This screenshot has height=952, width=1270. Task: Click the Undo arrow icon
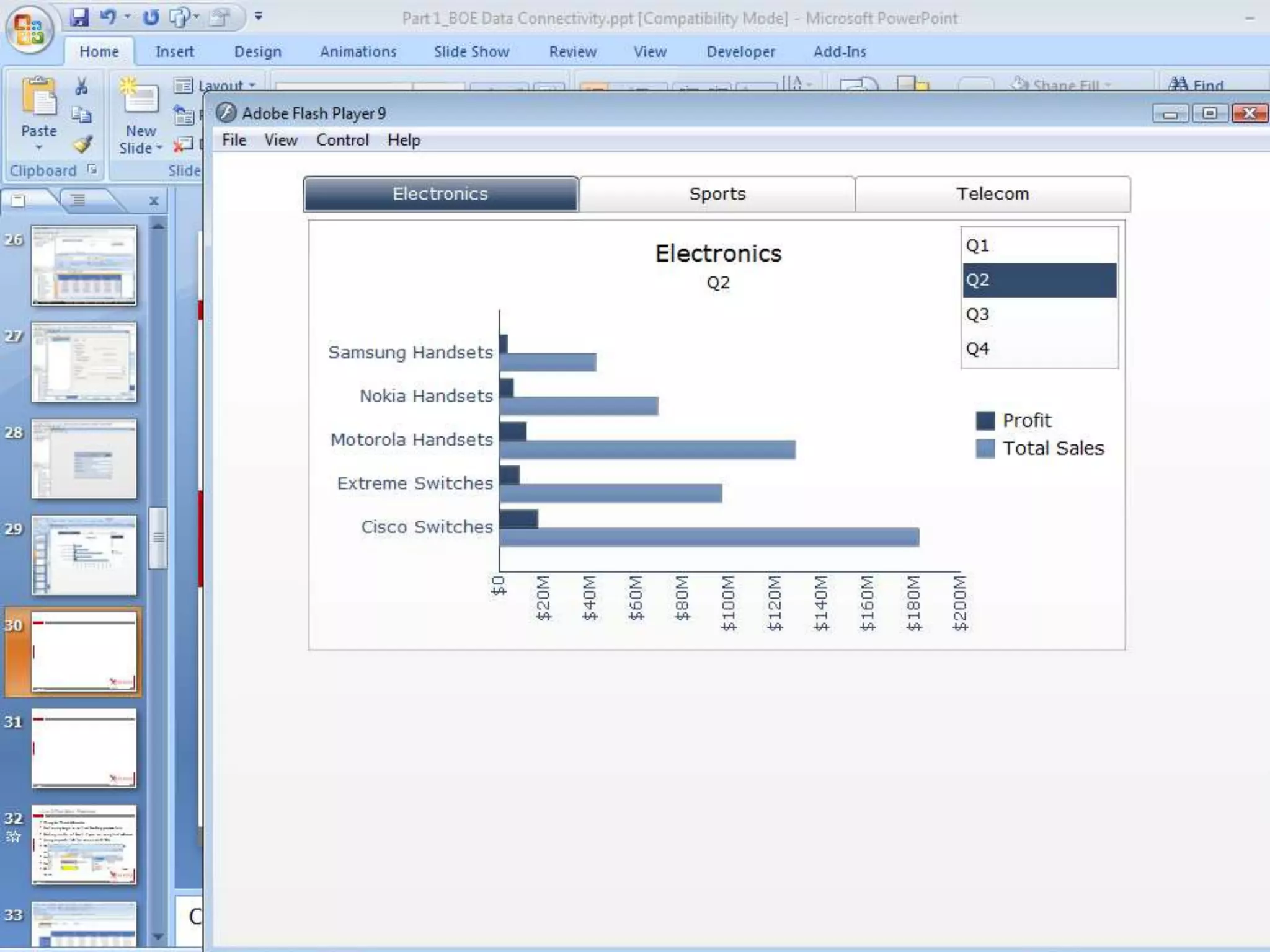pos(108,17)
